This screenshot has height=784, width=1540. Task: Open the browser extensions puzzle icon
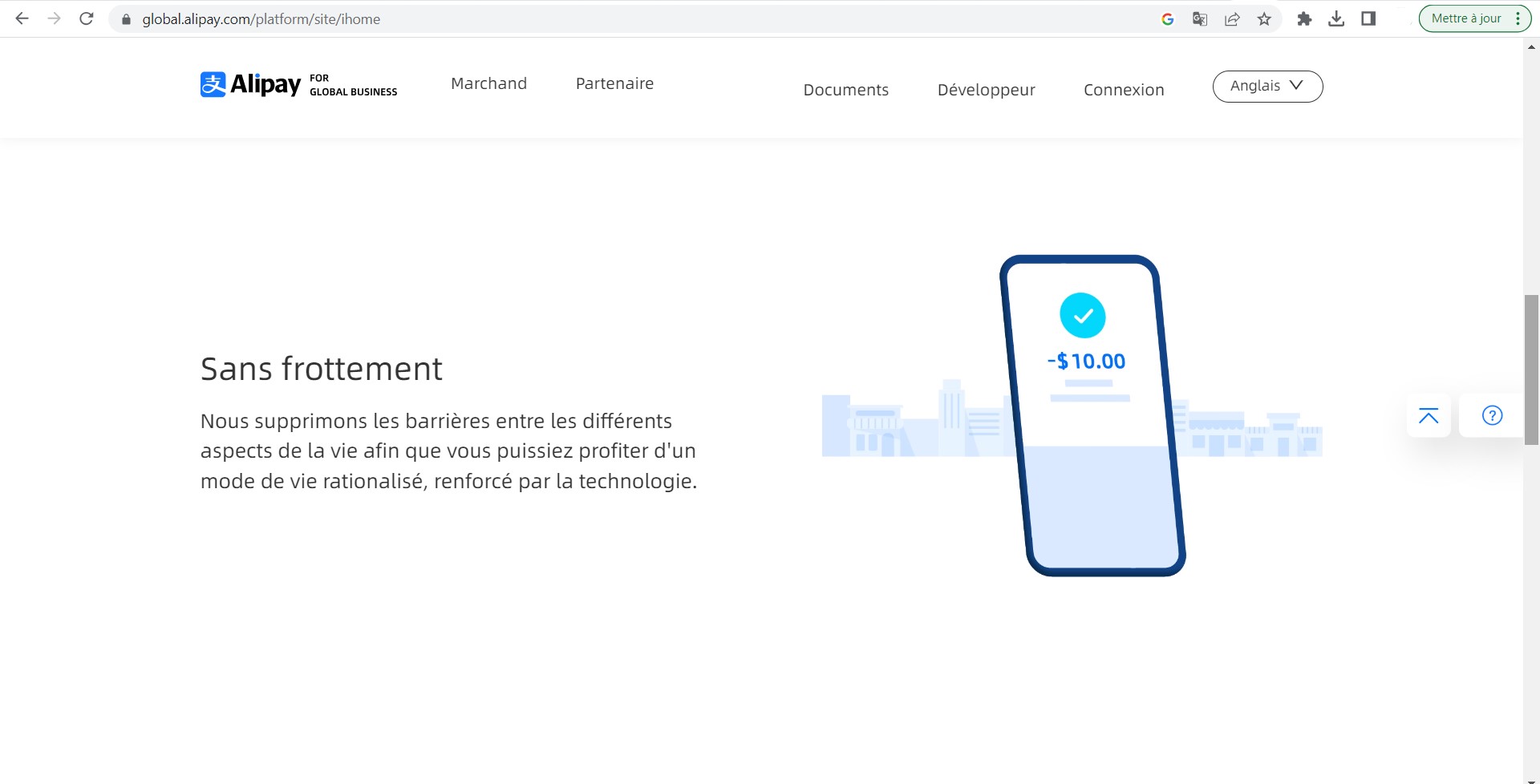[1304, 19]
